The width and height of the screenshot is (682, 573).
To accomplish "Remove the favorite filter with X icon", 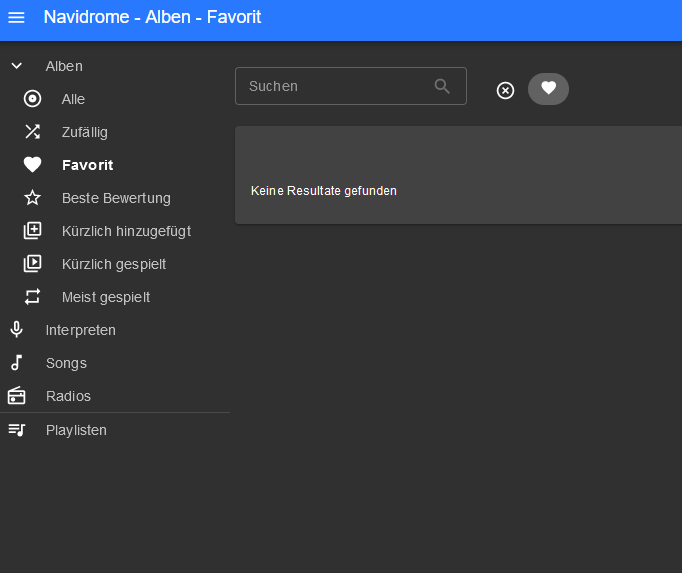I will point(506,90).
